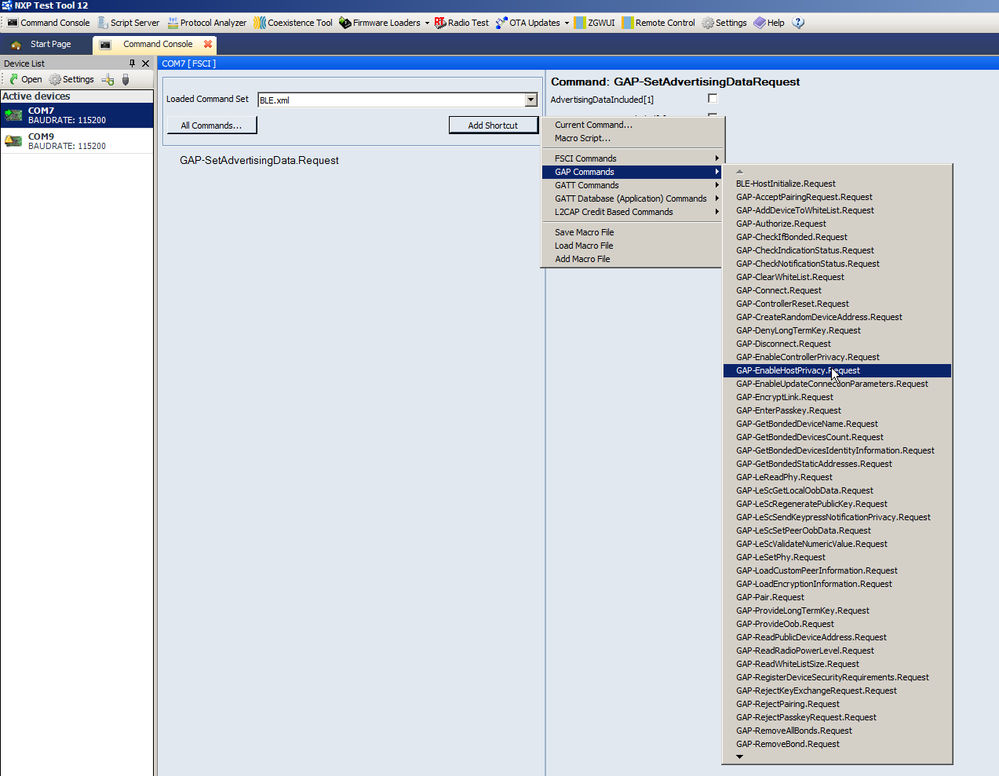Image resolution: width=999 pixels, height=776 pixels.
Task: Open Firmware Loaders tool
Action: (x=380, y=23)
